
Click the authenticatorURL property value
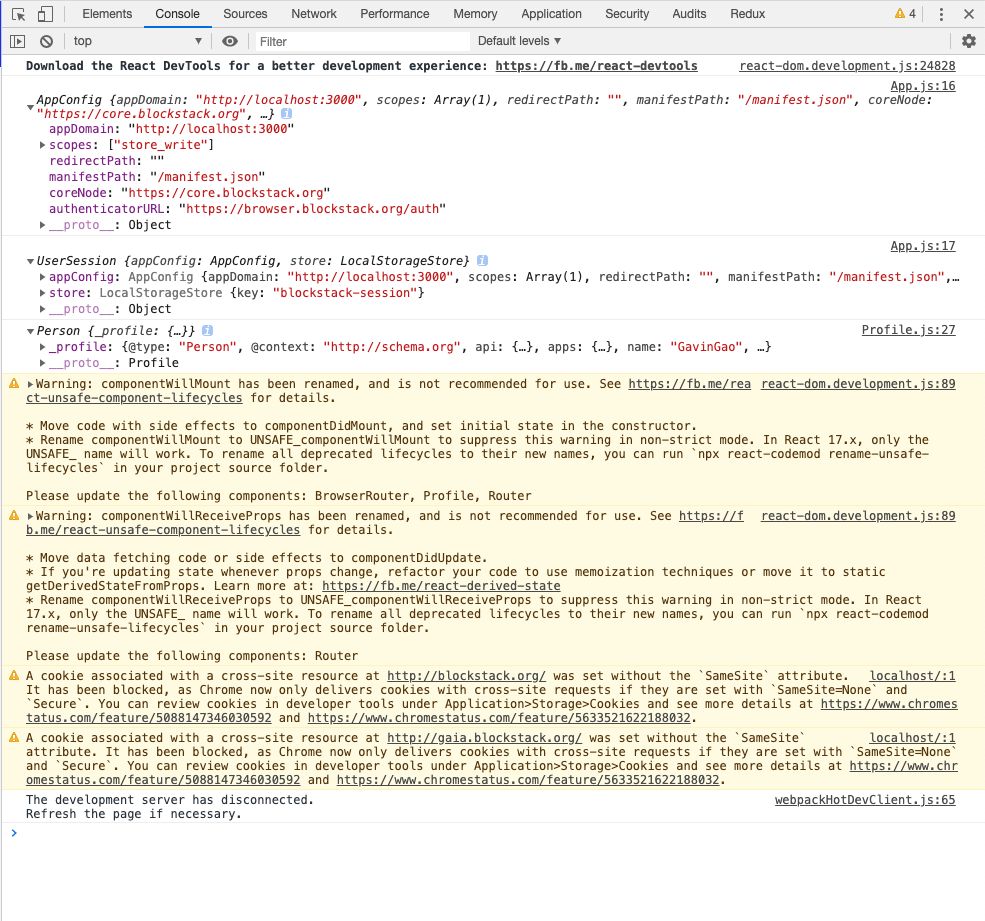[x=312, y=209]
